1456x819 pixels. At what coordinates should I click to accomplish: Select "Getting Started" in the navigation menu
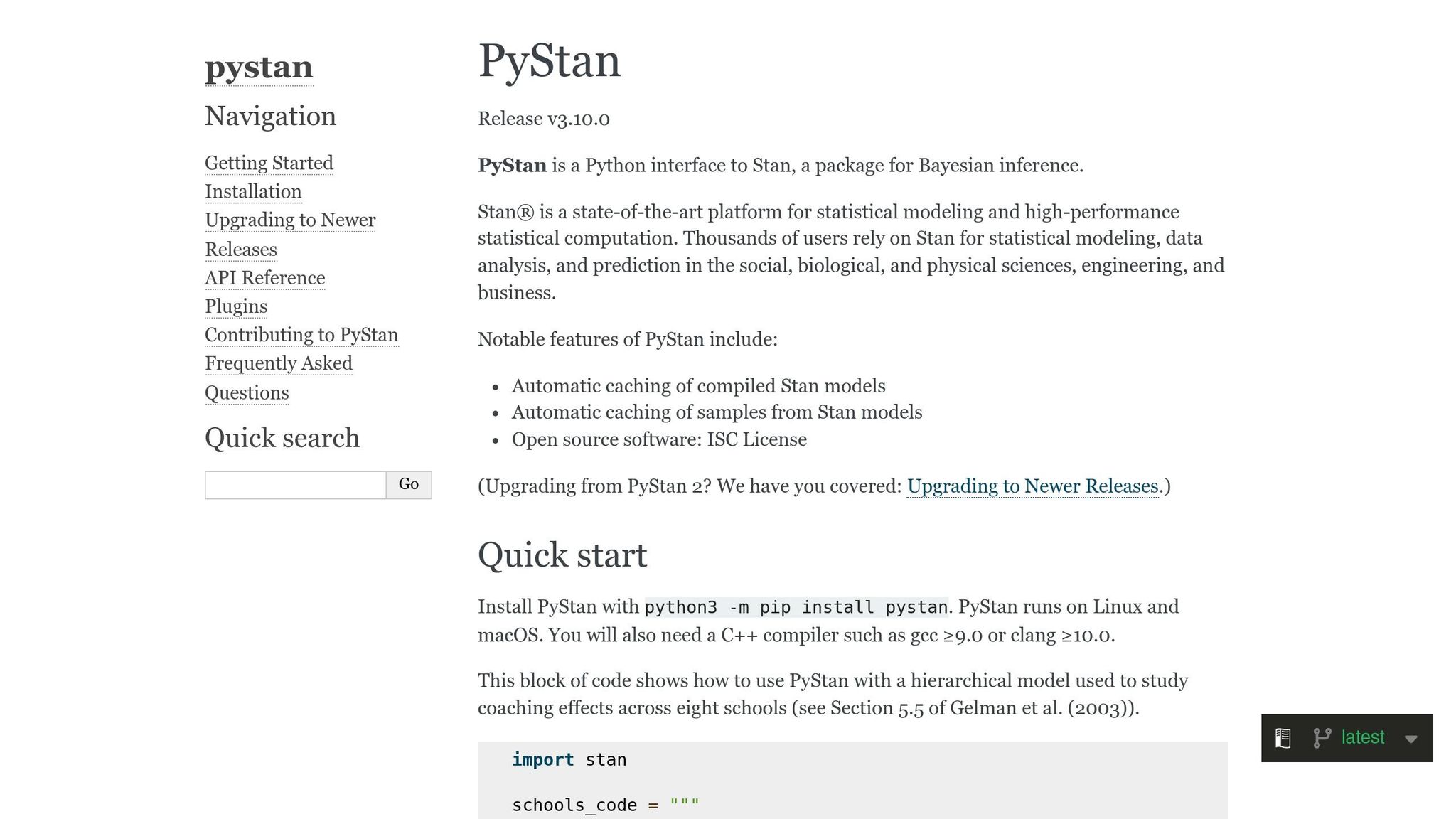click(x=269, y=163)
